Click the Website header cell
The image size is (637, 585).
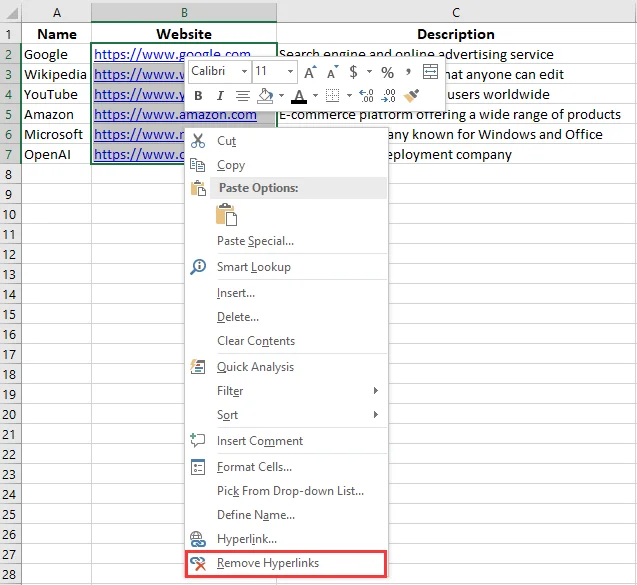coord(184,34)
